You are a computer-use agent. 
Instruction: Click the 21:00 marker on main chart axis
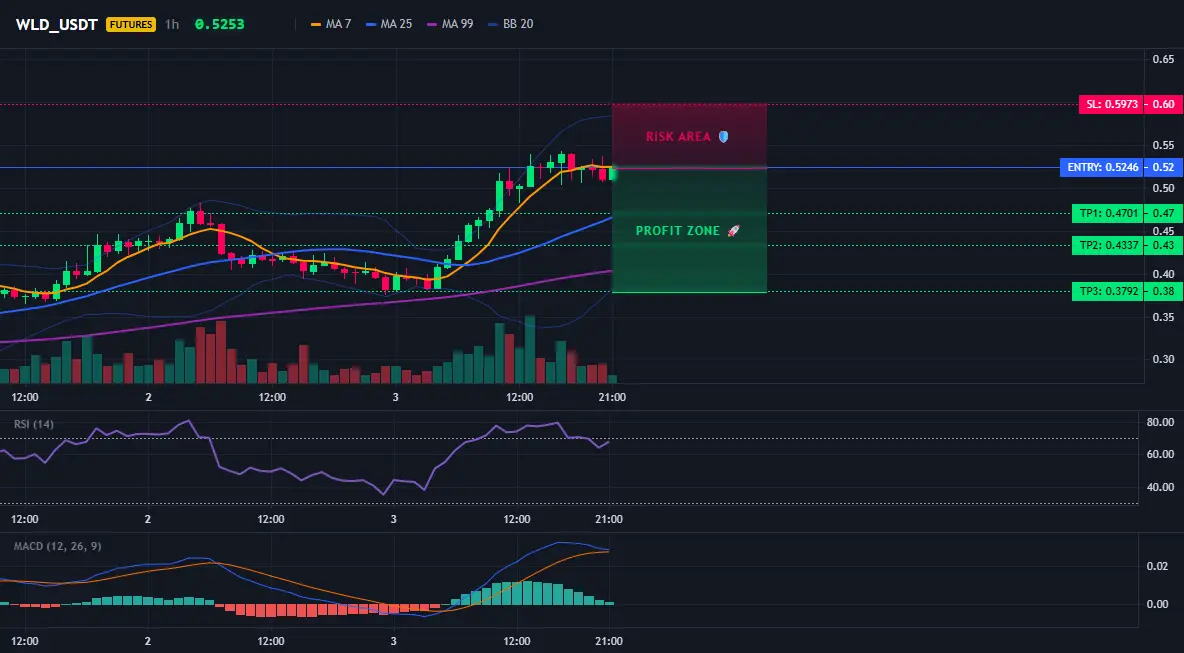click(x=612, y=397)
